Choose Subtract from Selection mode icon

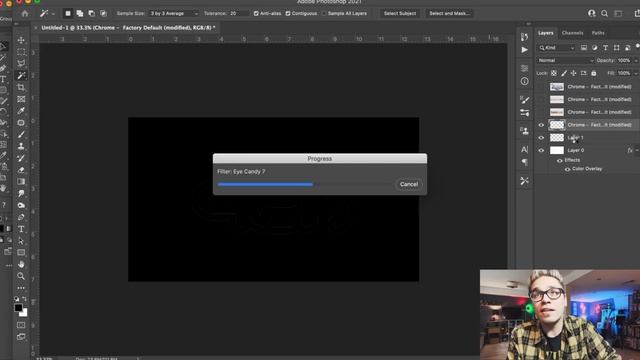point(92,13)
